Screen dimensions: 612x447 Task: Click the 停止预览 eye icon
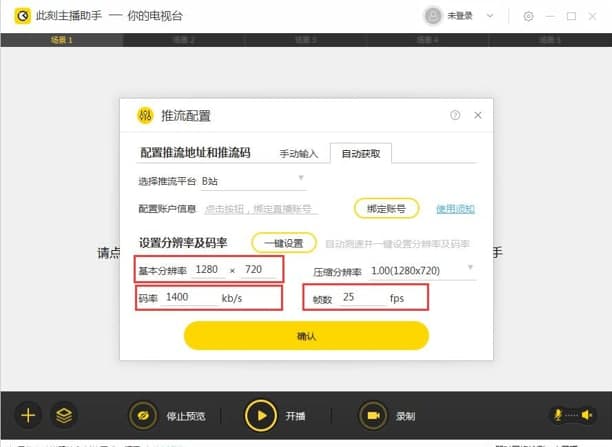tap(143, 416)
